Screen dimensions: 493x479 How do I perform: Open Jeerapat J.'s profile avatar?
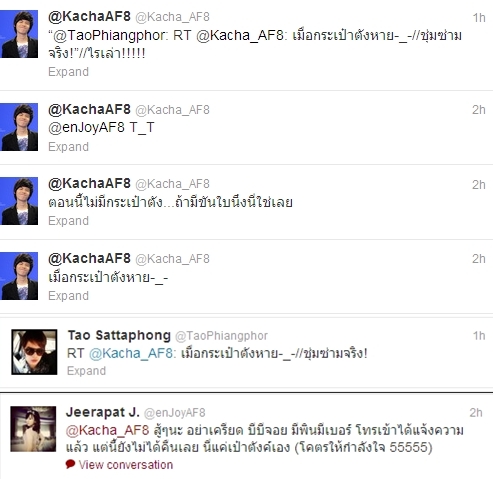(x=33, y=429)
